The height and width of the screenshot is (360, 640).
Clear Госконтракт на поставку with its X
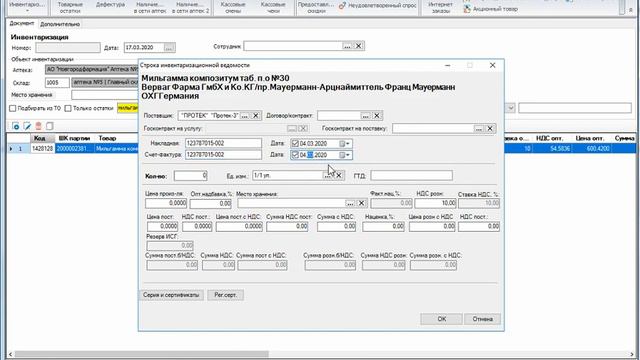pyautogui.click(x=490, y=129)
